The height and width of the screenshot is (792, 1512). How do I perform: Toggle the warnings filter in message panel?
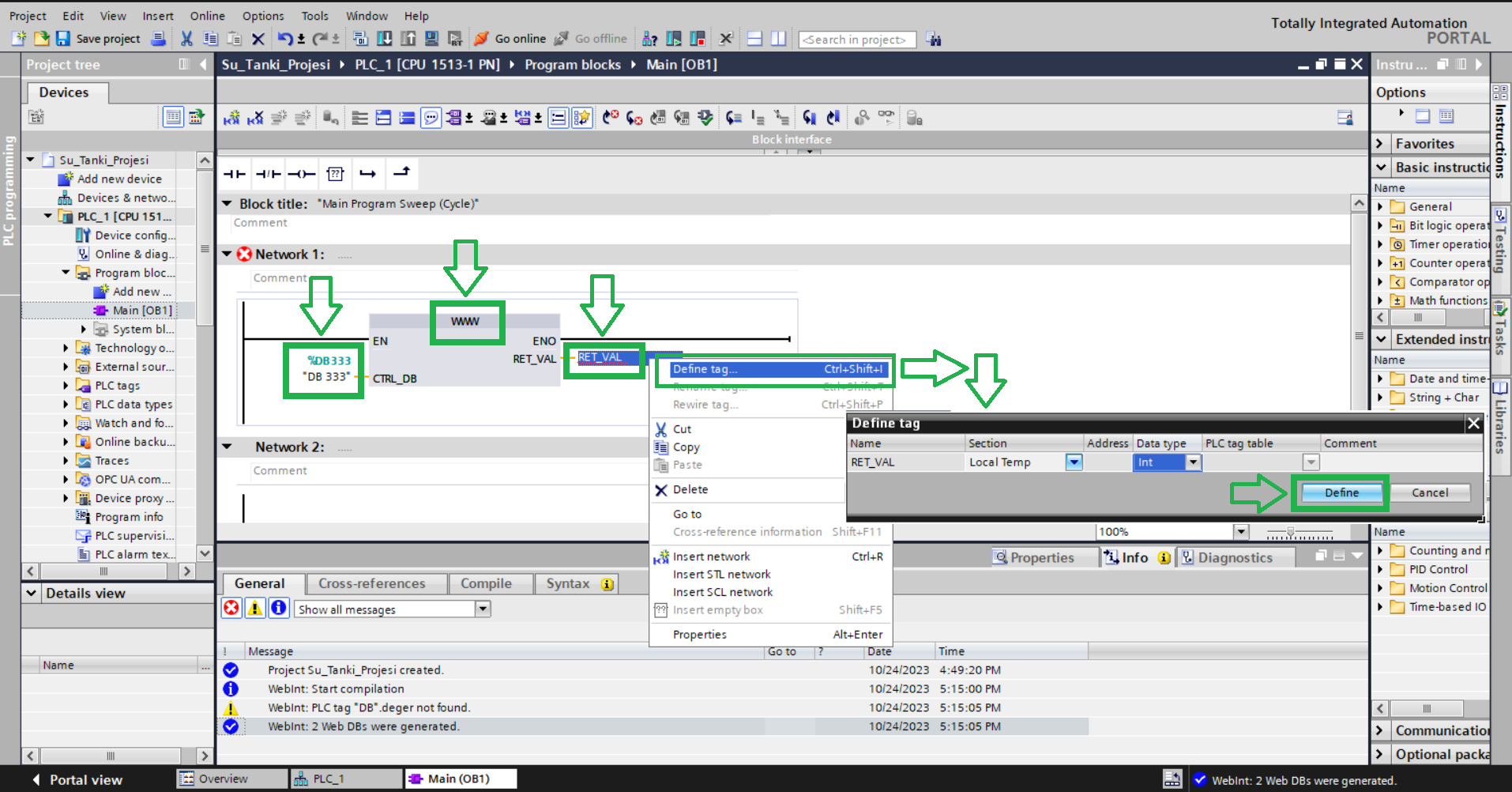255,608
